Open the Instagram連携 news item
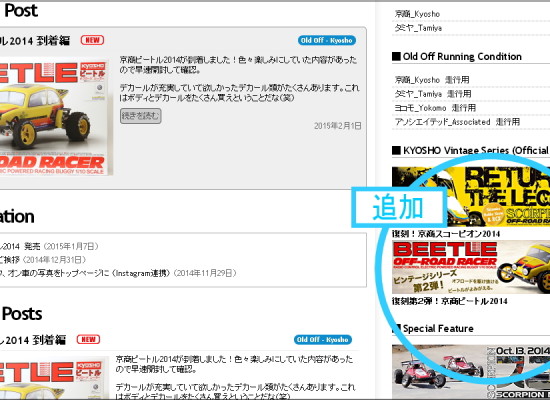550x400 pixels. 118,273
